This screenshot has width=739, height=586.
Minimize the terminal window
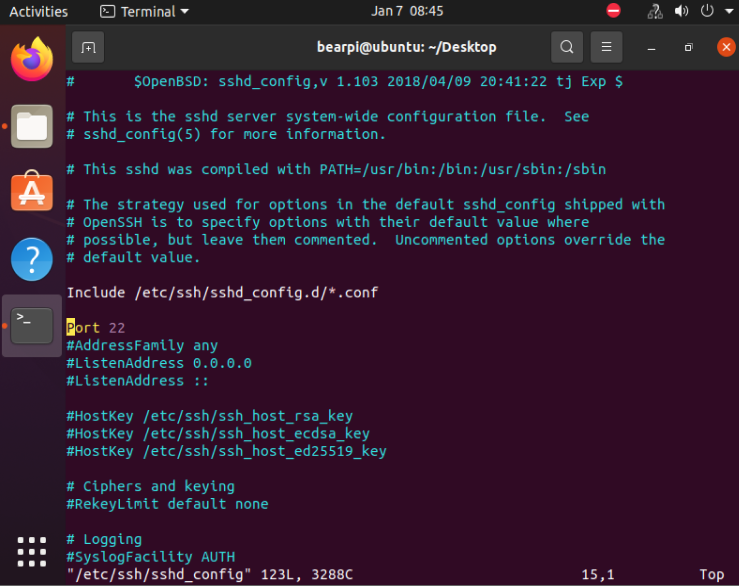coord(652,47)
